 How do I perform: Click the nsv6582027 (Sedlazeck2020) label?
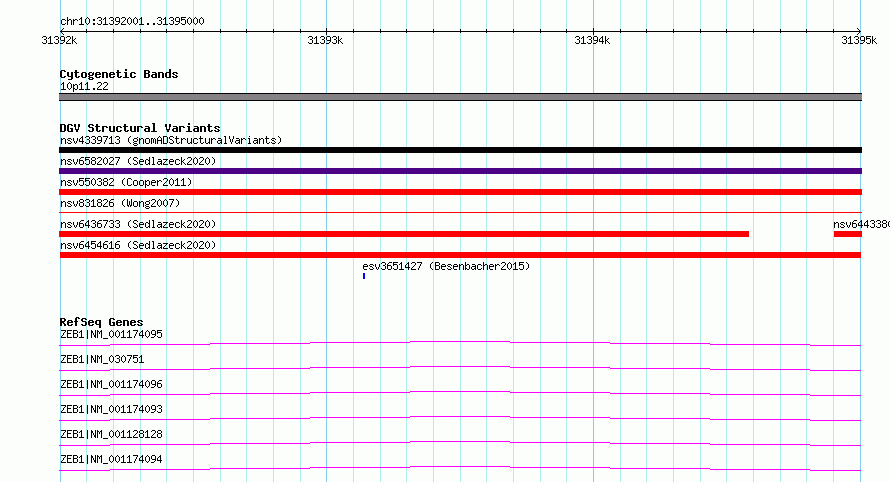[x=138, y=161]
